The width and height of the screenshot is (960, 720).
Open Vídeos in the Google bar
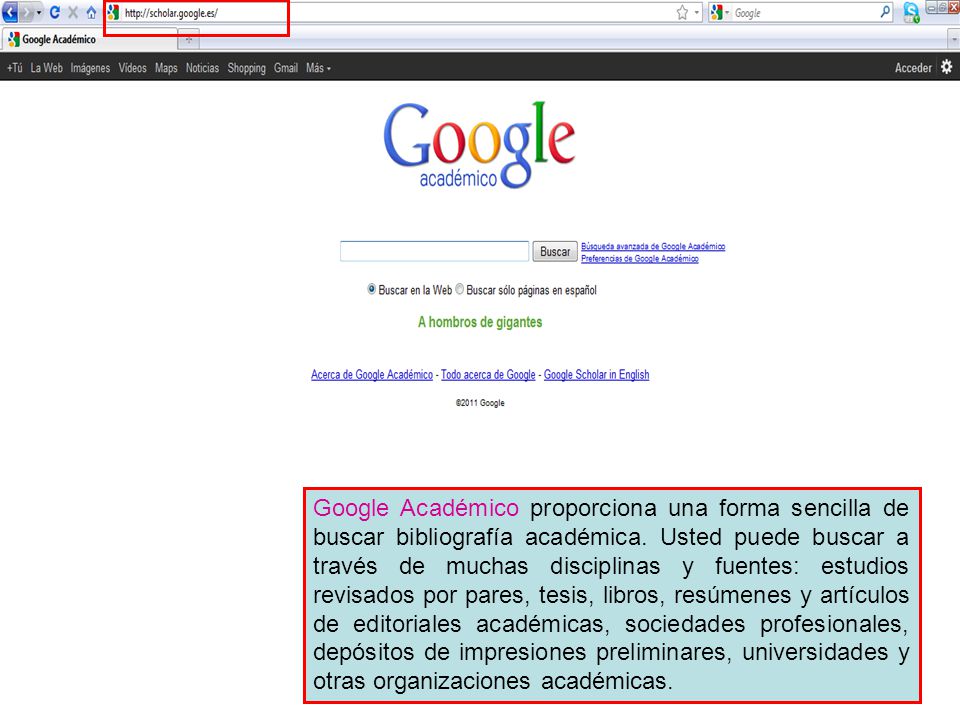[132, 68]
